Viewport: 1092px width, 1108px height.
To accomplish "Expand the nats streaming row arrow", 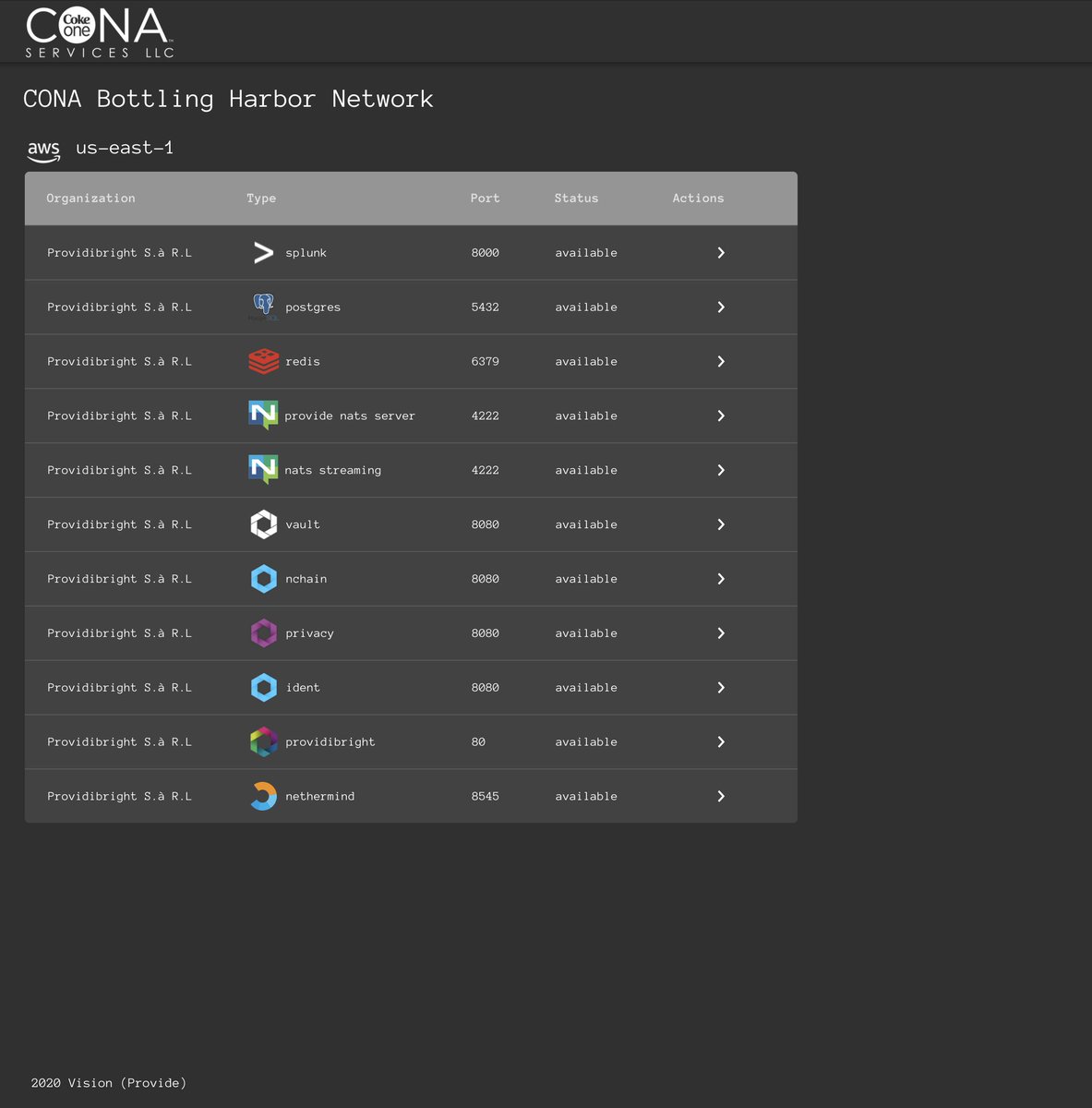I will 721,470.
